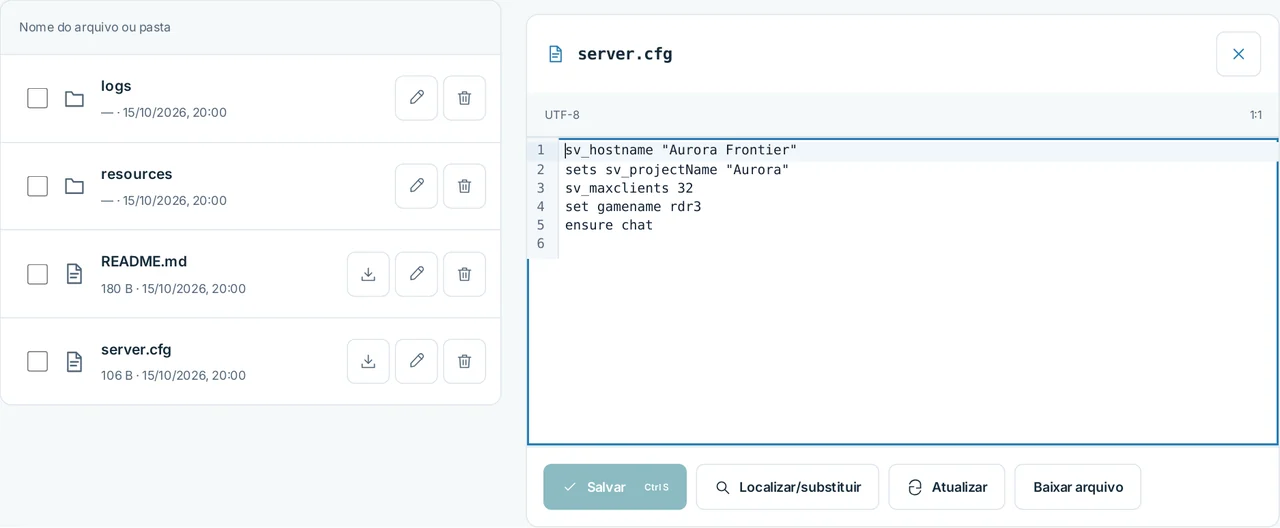The image size is (1280, 528).
Task: Click the Nome do arquivo ou pasta header
Action: [x=95, y=27]
